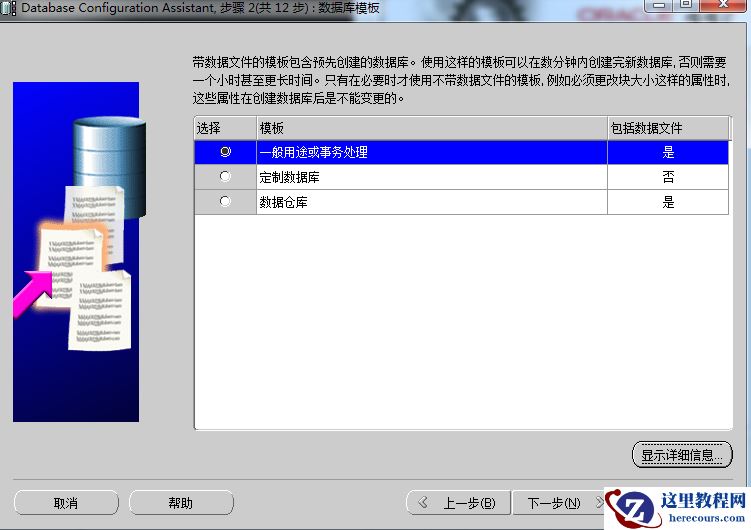Maximize the Database Configuration Assistant window
The image size is (751, 530).
click(686, 5)
